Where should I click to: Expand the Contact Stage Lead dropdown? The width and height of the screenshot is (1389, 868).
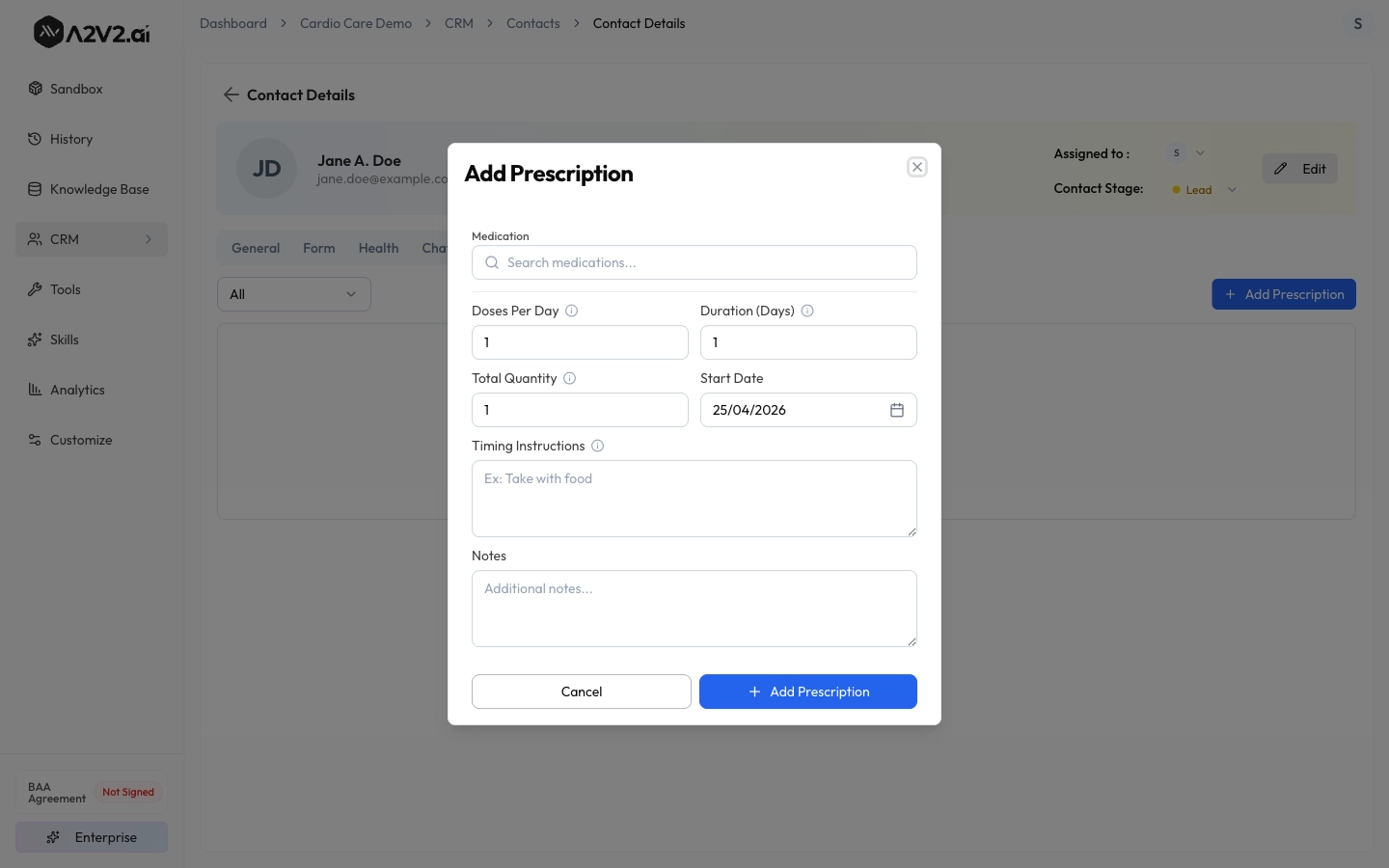click(x=1232, y=190)
